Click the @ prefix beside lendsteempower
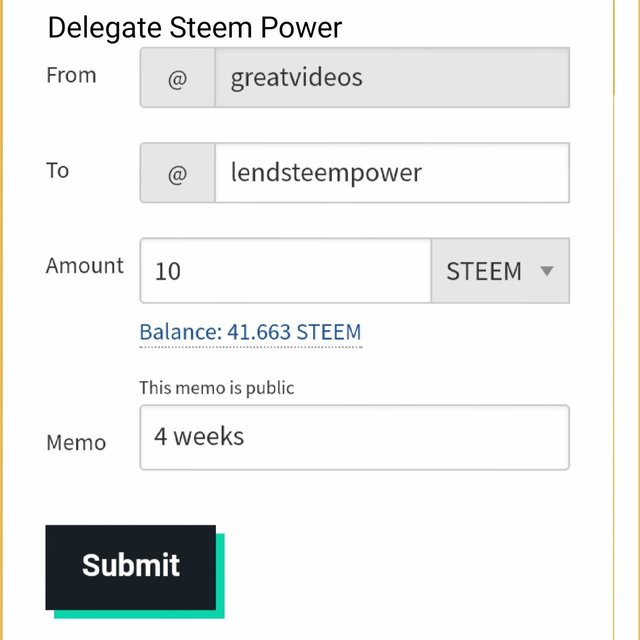This screenshot has width=640, height=640. 178,173
